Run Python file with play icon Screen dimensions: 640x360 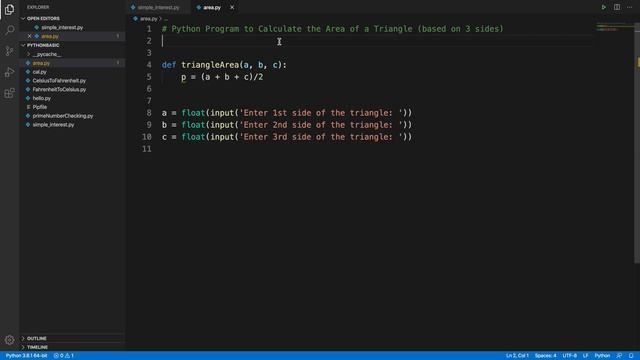pos(603,7)
